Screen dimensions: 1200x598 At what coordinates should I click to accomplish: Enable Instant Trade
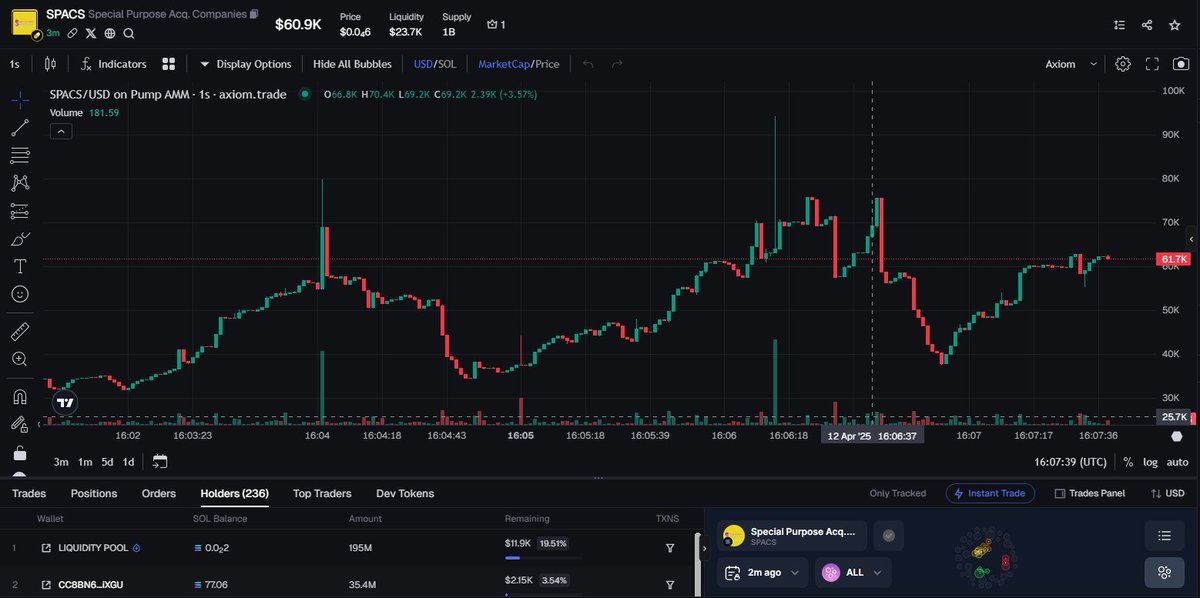[990, 493]
